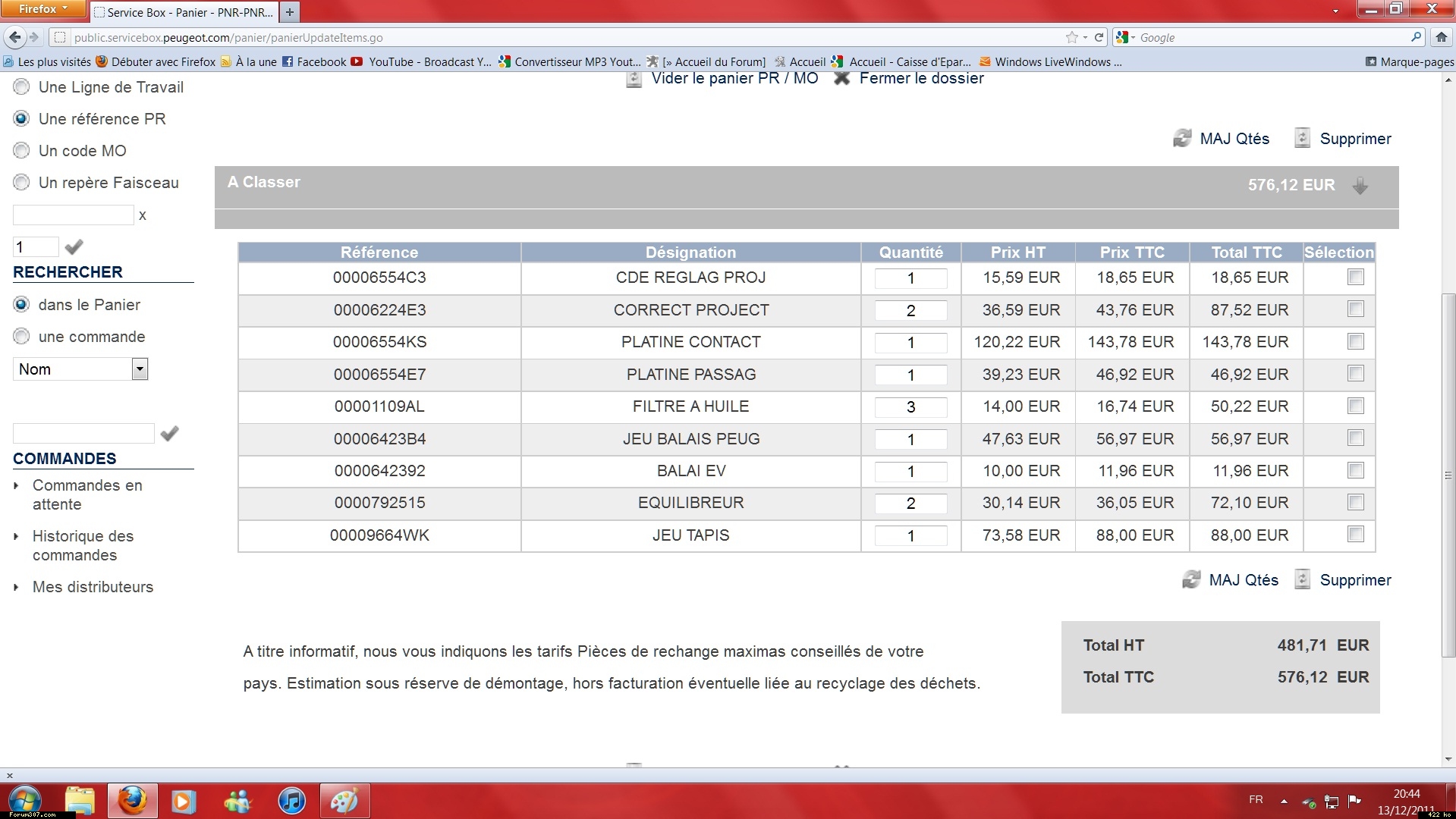Select Une référence PR radio button
The image size is (1456, 819).
(21, 119)
